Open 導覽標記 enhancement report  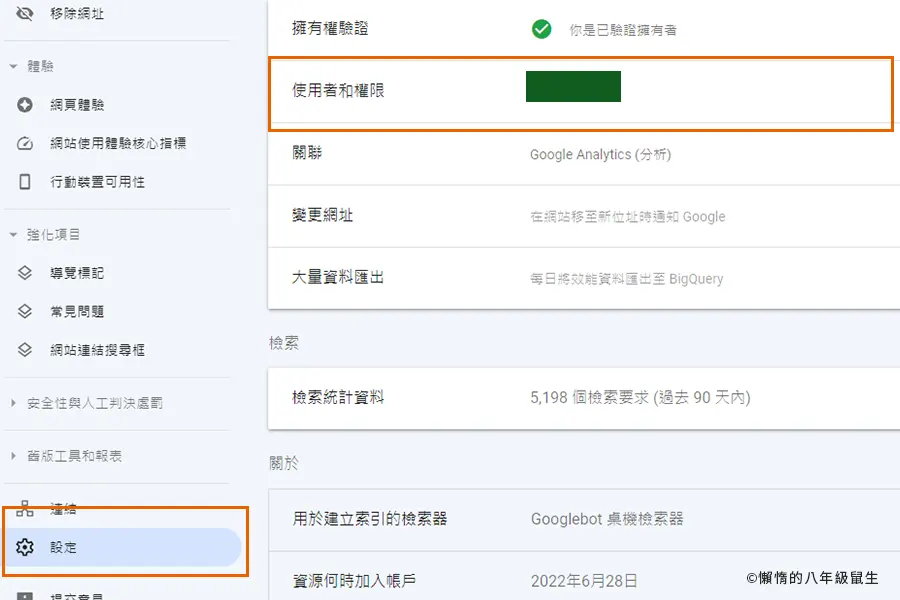point(77,273)
